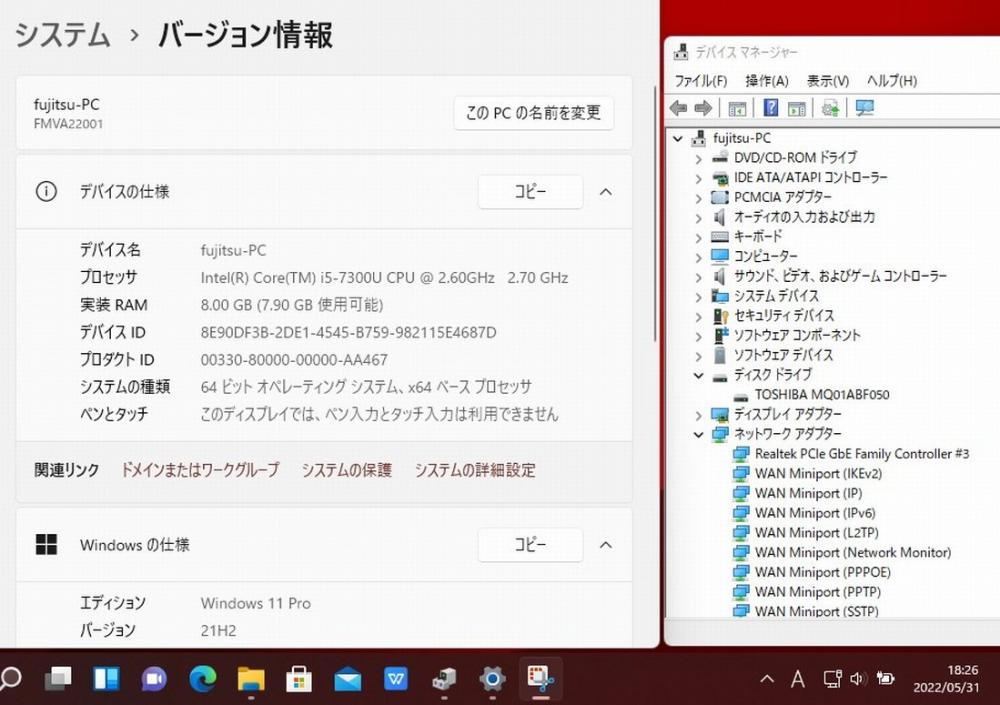This screenshot has height=705, width=1000.
Task: Click コピー button for デバイスの仕様
Action: click(530, 191)
